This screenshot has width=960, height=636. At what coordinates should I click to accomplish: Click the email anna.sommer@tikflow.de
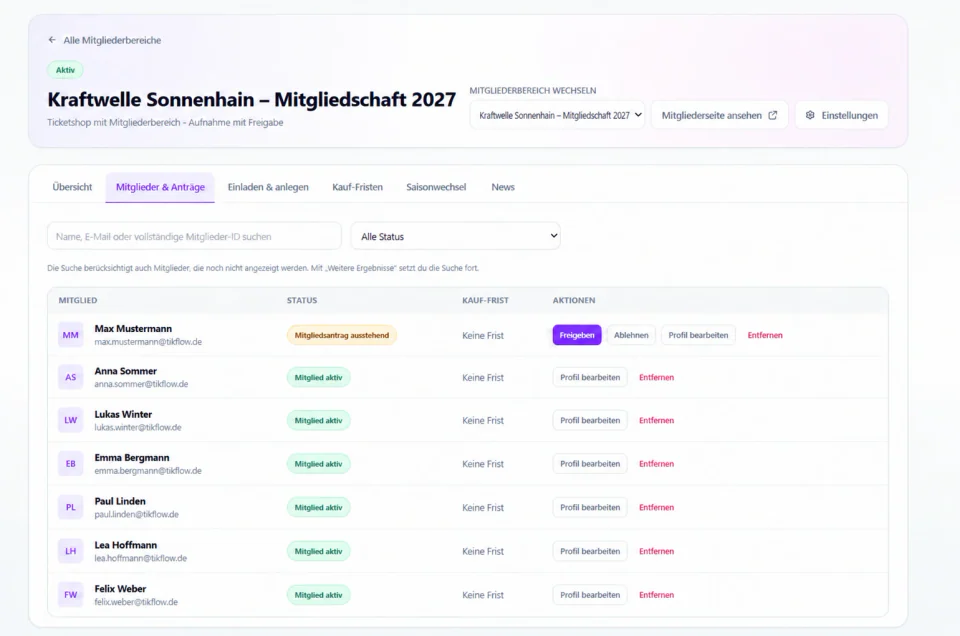tap(141, 384)
